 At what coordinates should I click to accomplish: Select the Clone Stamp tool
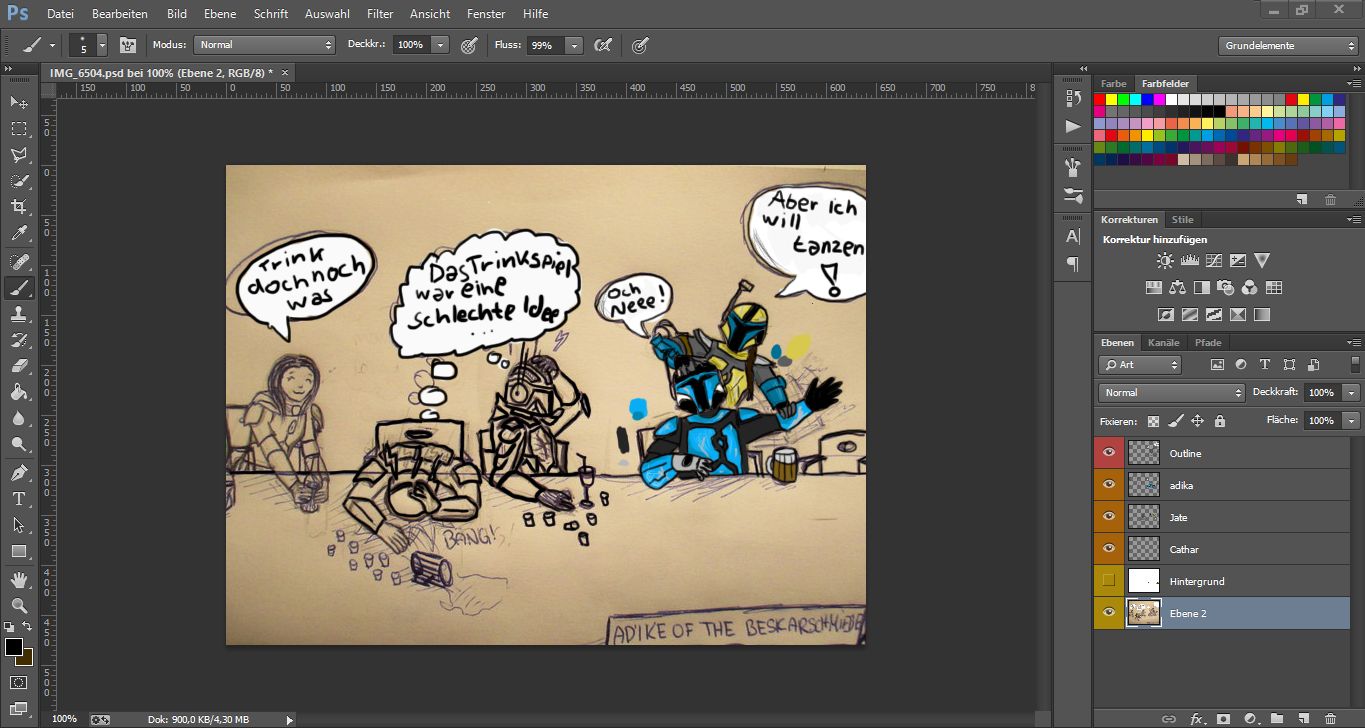pyautogui.click(x=19, y=314)
